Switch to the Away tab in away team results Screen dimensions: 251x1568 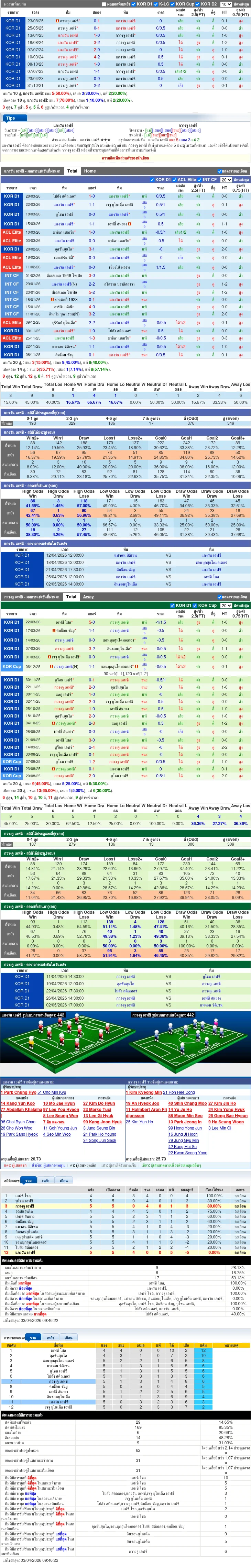(x=88, y=597)
